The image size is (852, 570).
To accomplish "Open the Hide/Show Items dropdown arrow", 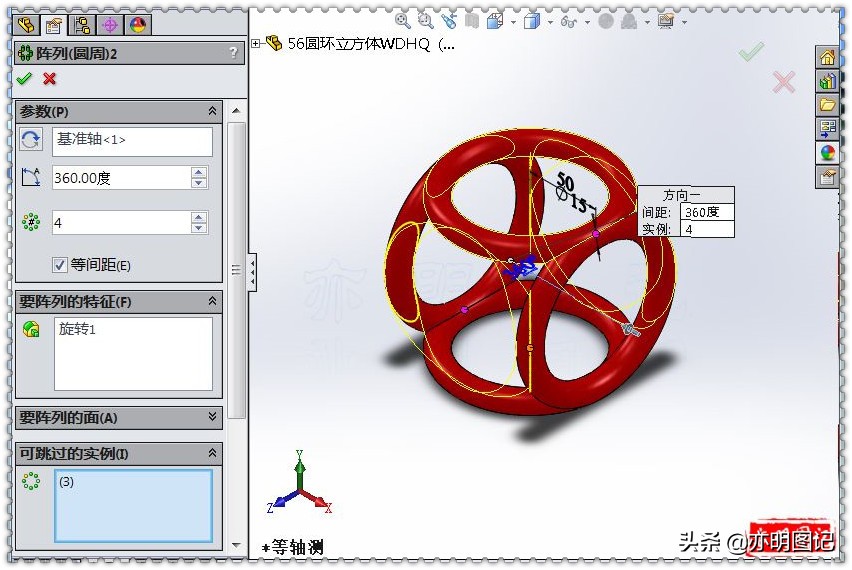I will pos(587,22).
